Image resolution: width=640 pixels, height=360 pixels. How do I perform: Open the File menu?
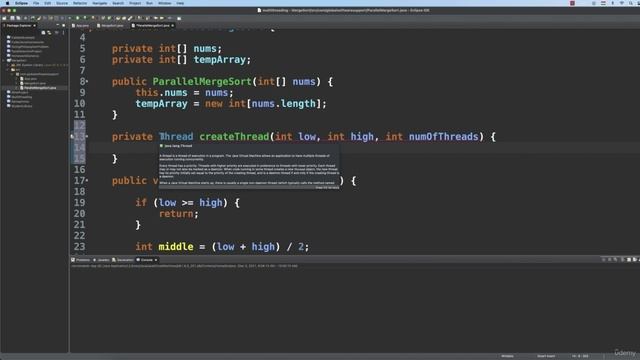pos(36,3)
